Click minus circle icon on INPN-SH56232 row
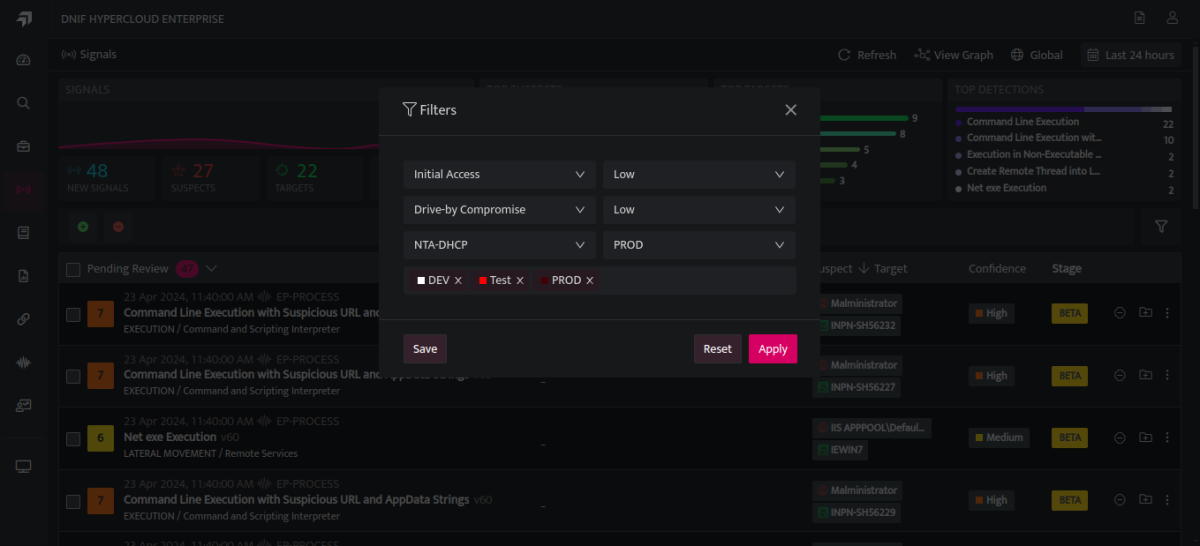This screenshot has height=546, width=1200. tap(1120, 313)
